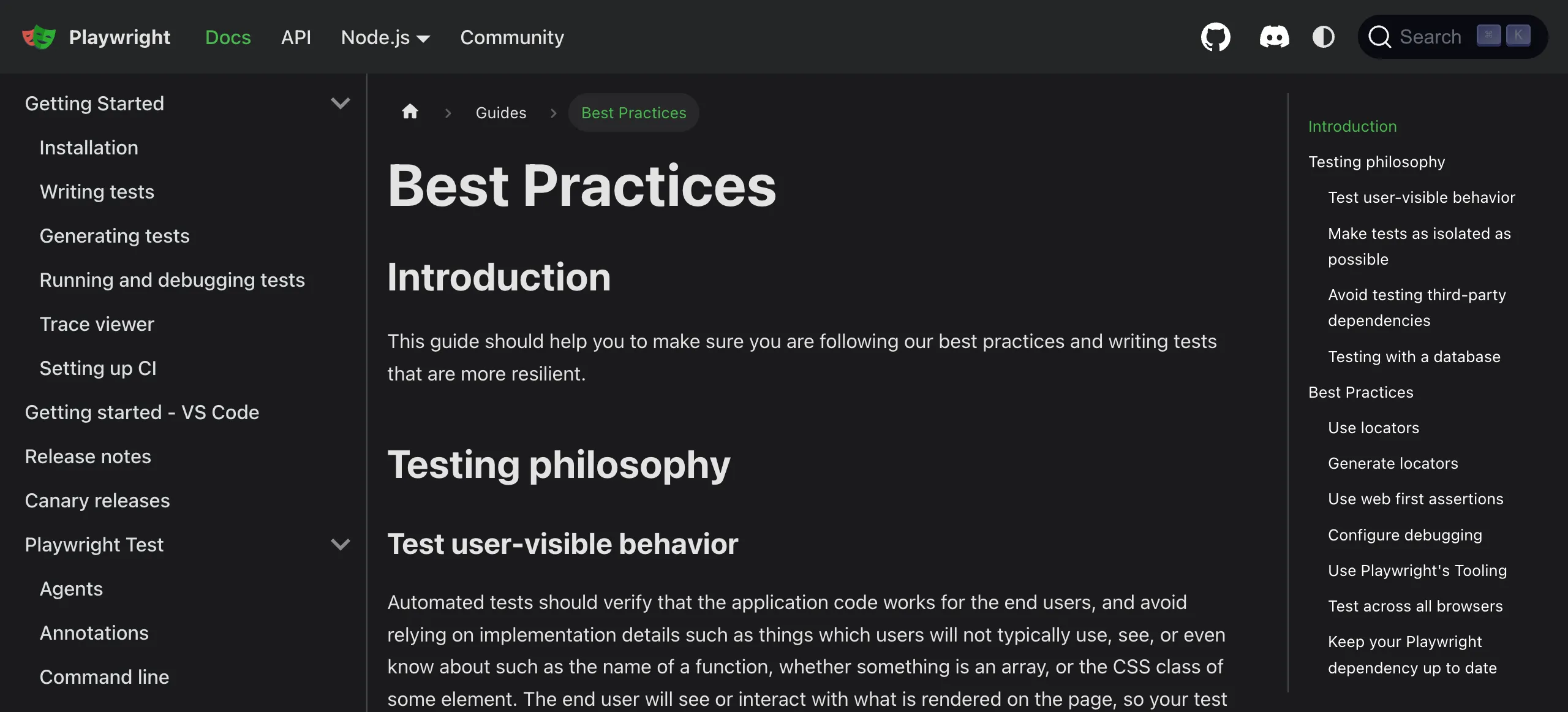Click the magnifying glass in the search bar
Viewport: 1568px width, 712px height.
pos(1379,37)
